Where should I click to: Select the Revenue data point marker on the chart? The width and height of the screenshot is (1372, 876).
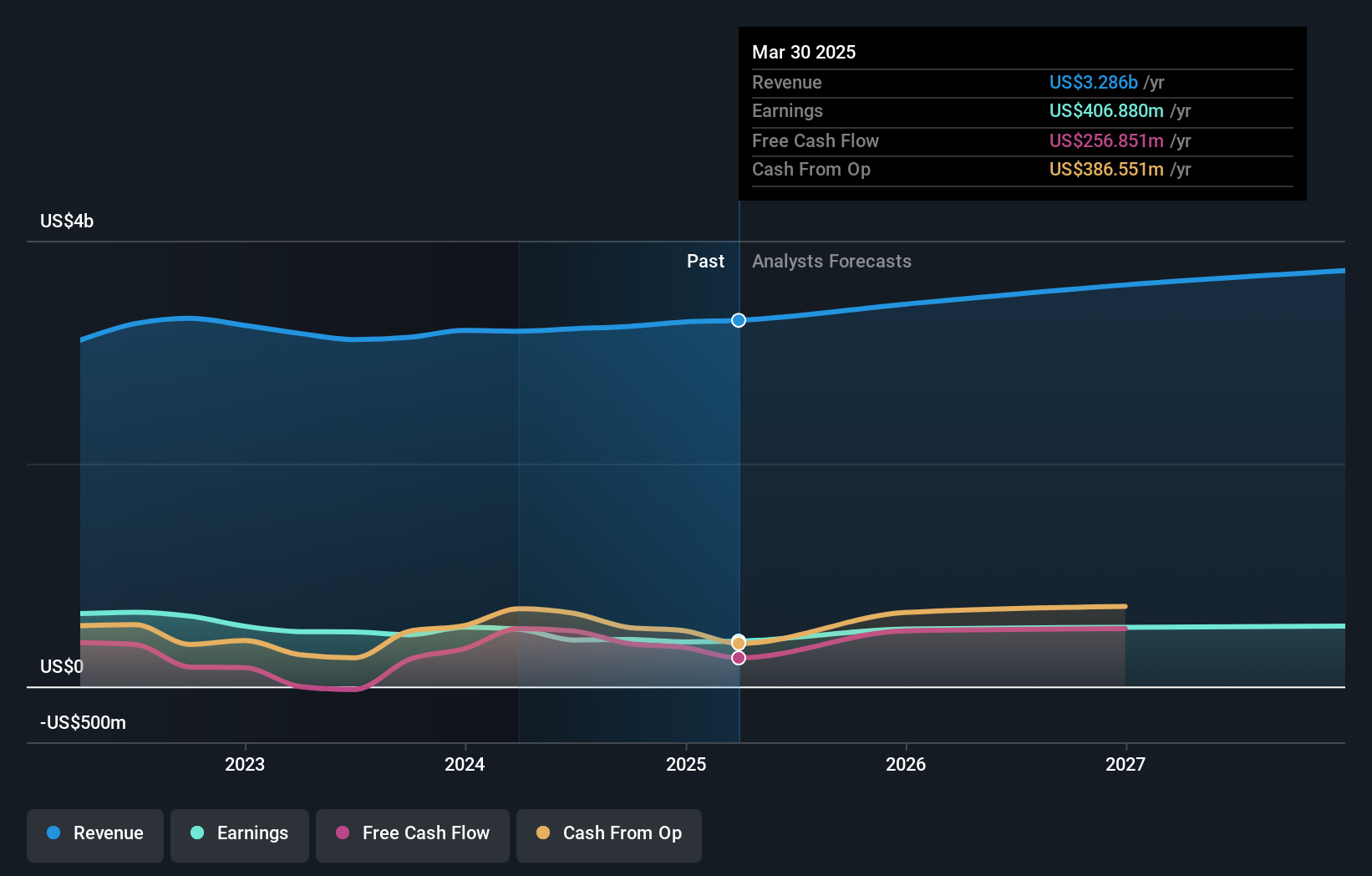click(738, 320)
